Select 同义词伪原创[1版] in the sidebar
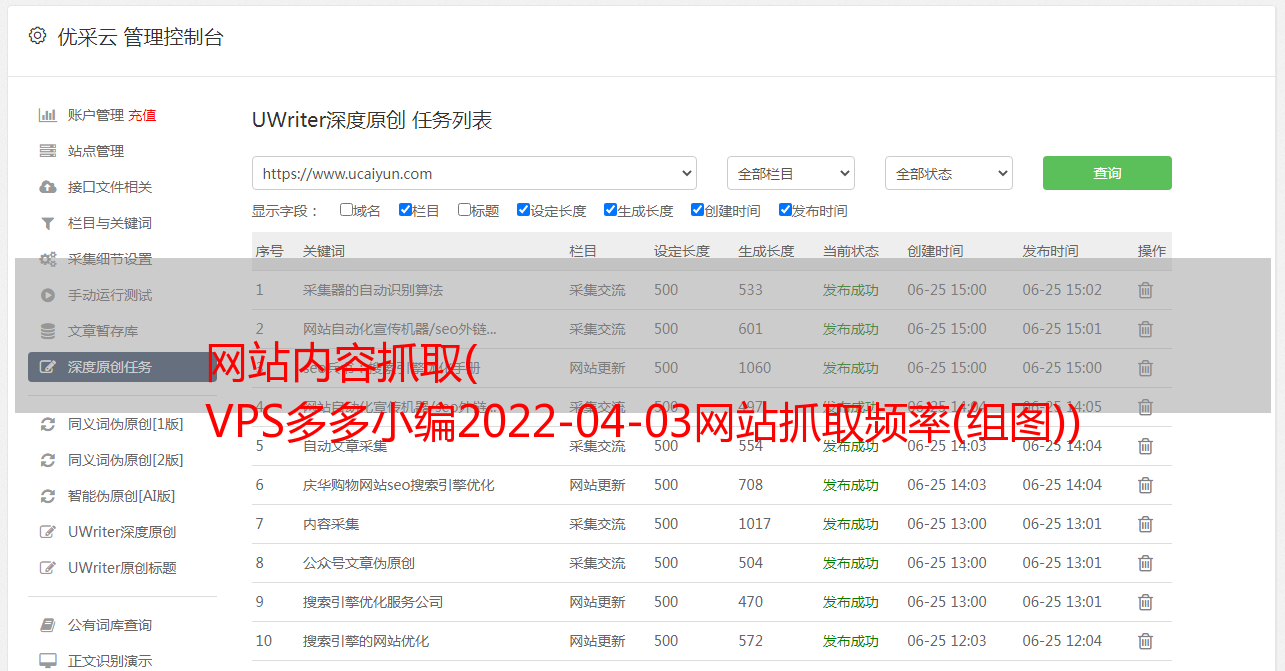The height and width of the screenshot is (671, 1285). coord(125,424)
